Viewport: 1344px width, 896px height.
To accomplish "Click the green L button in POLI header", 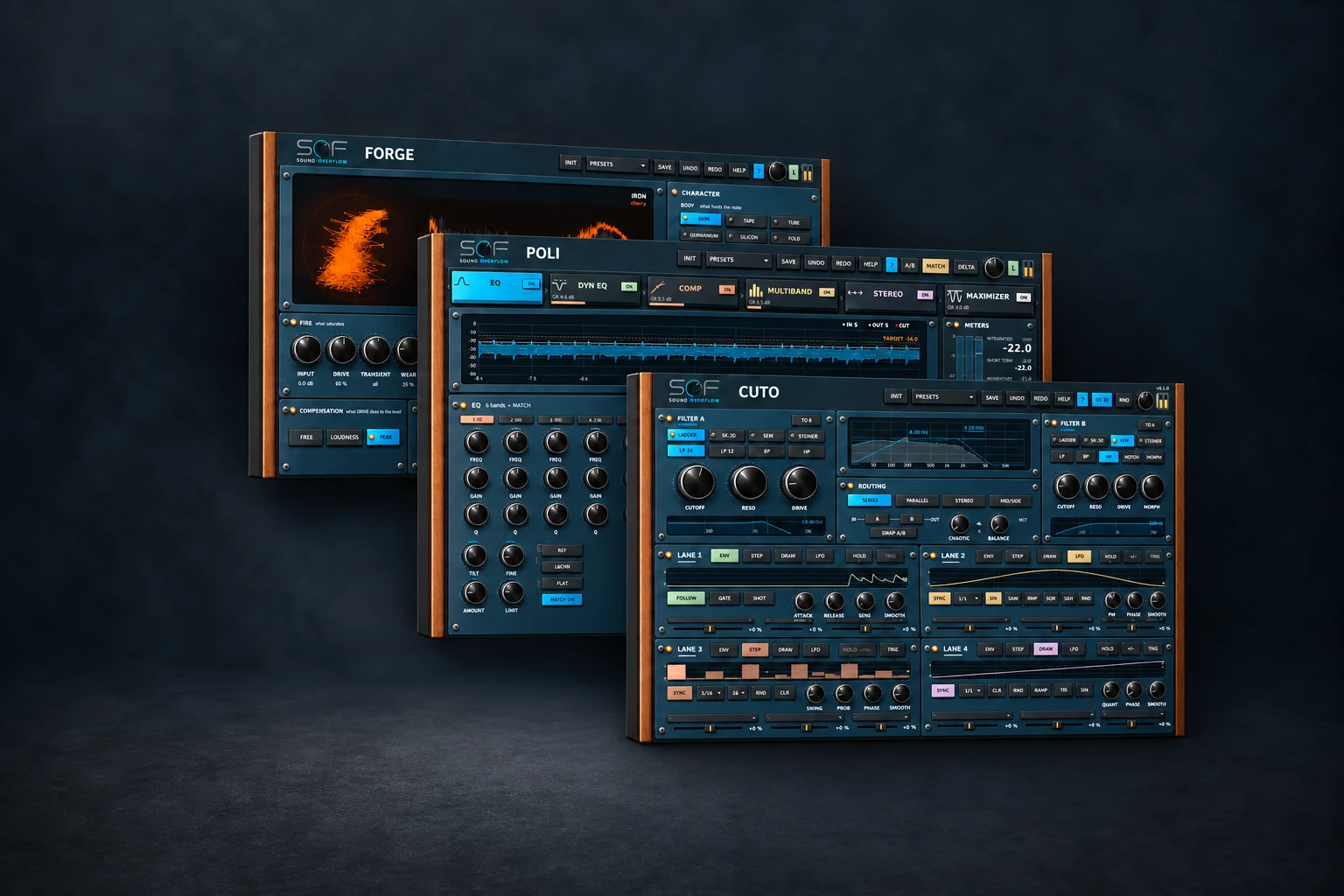I will pyautogui.click(x=1013, y=268).
